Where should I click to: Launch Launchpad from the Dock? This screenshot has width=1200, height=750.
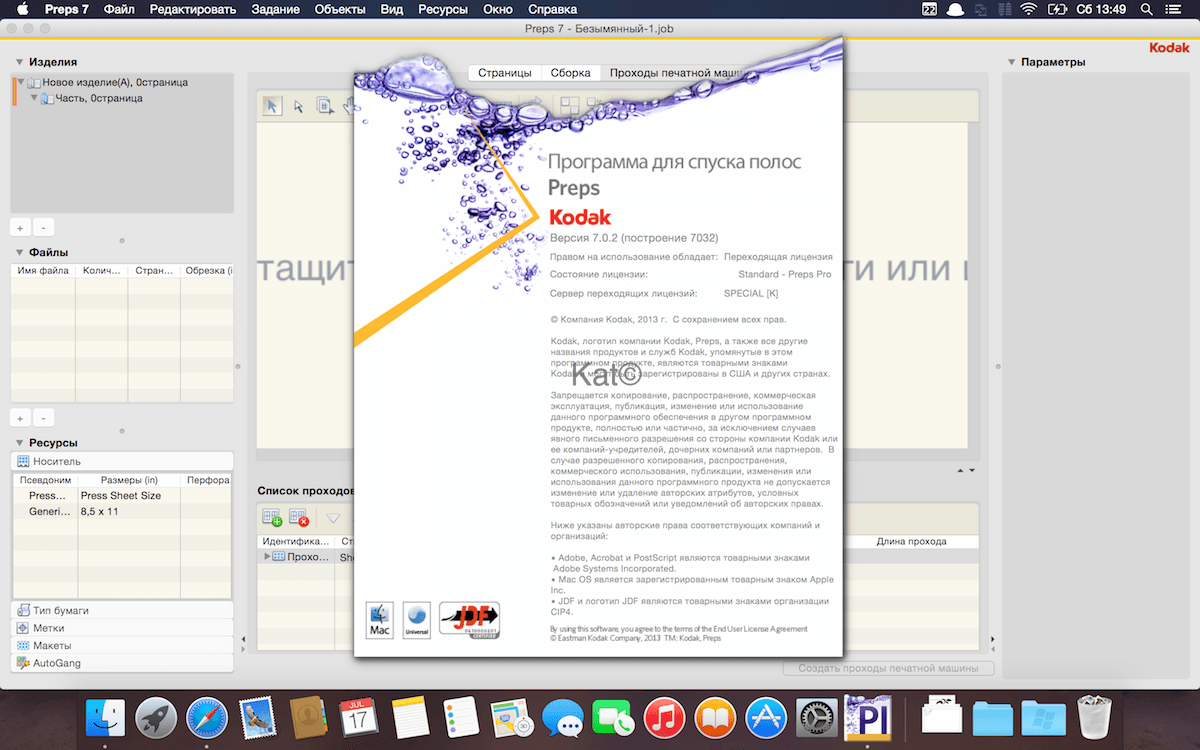pos(156,717)
